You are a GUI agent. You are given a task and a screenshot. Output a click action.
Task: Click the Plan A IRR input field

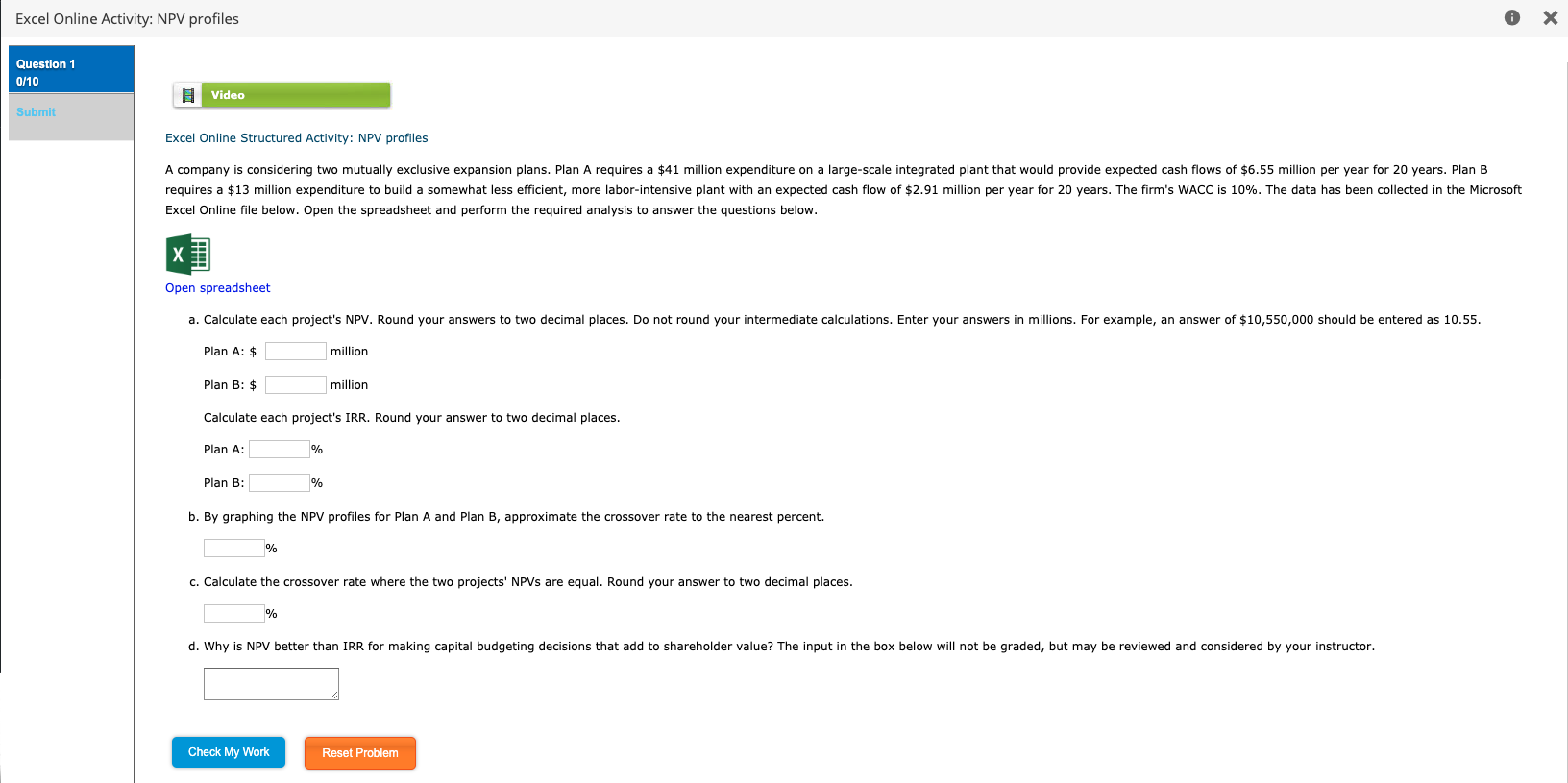279,449
